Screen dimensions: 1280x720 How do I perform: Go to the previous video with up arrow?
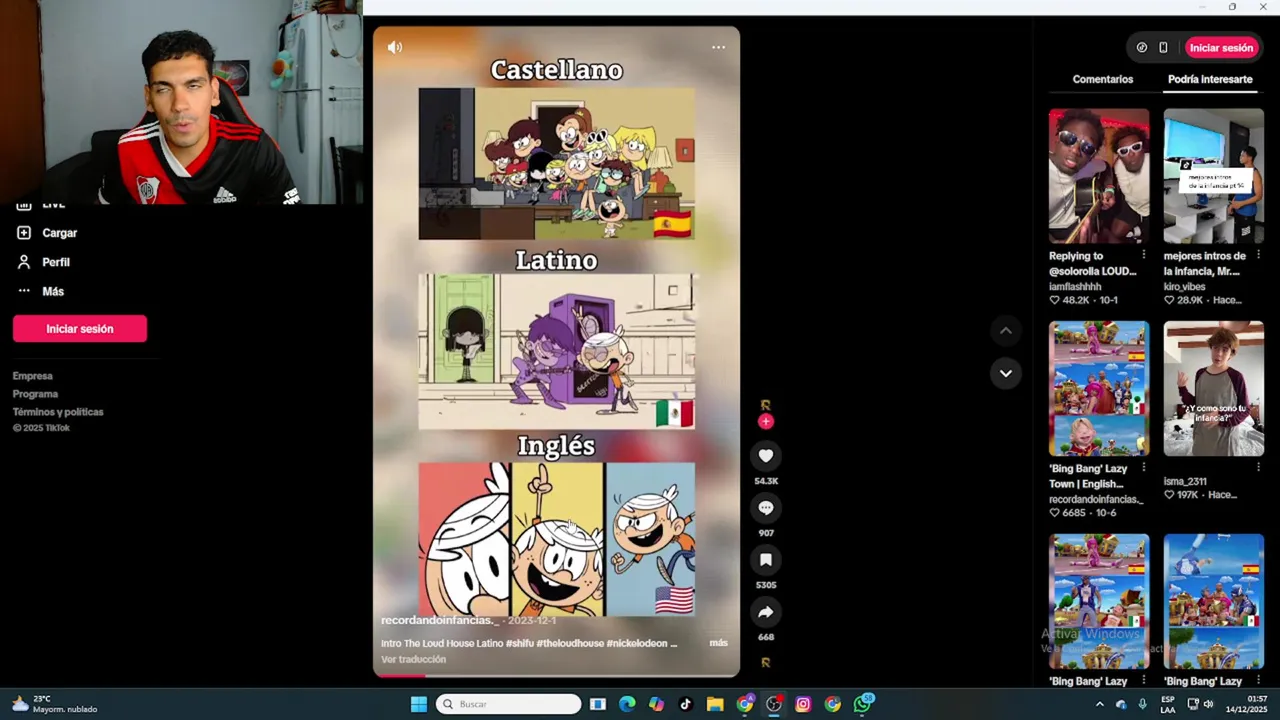(x=1006, y=331)
